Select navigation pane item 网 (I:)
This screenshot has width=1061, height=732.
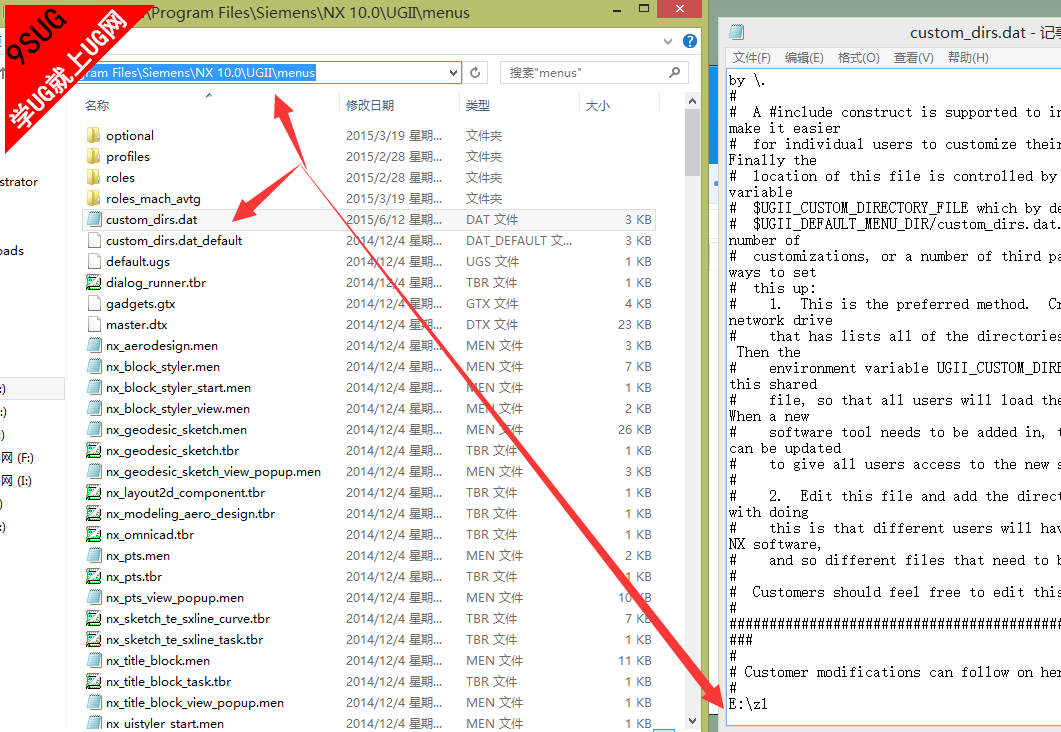[16, 481]
